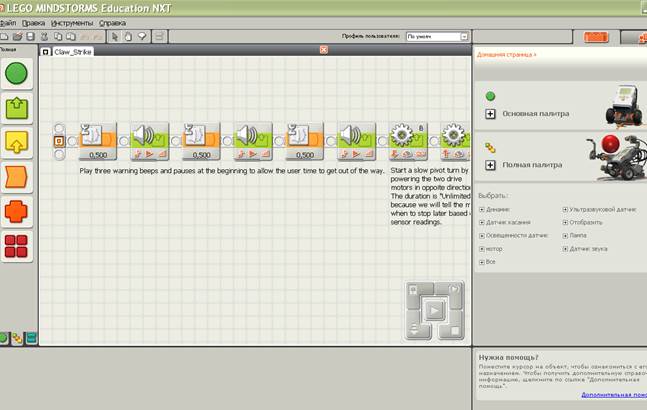The width and height of the screenshot is (647, 410).
Task: Open the Справка menu
Action: [x=113, y=23]
